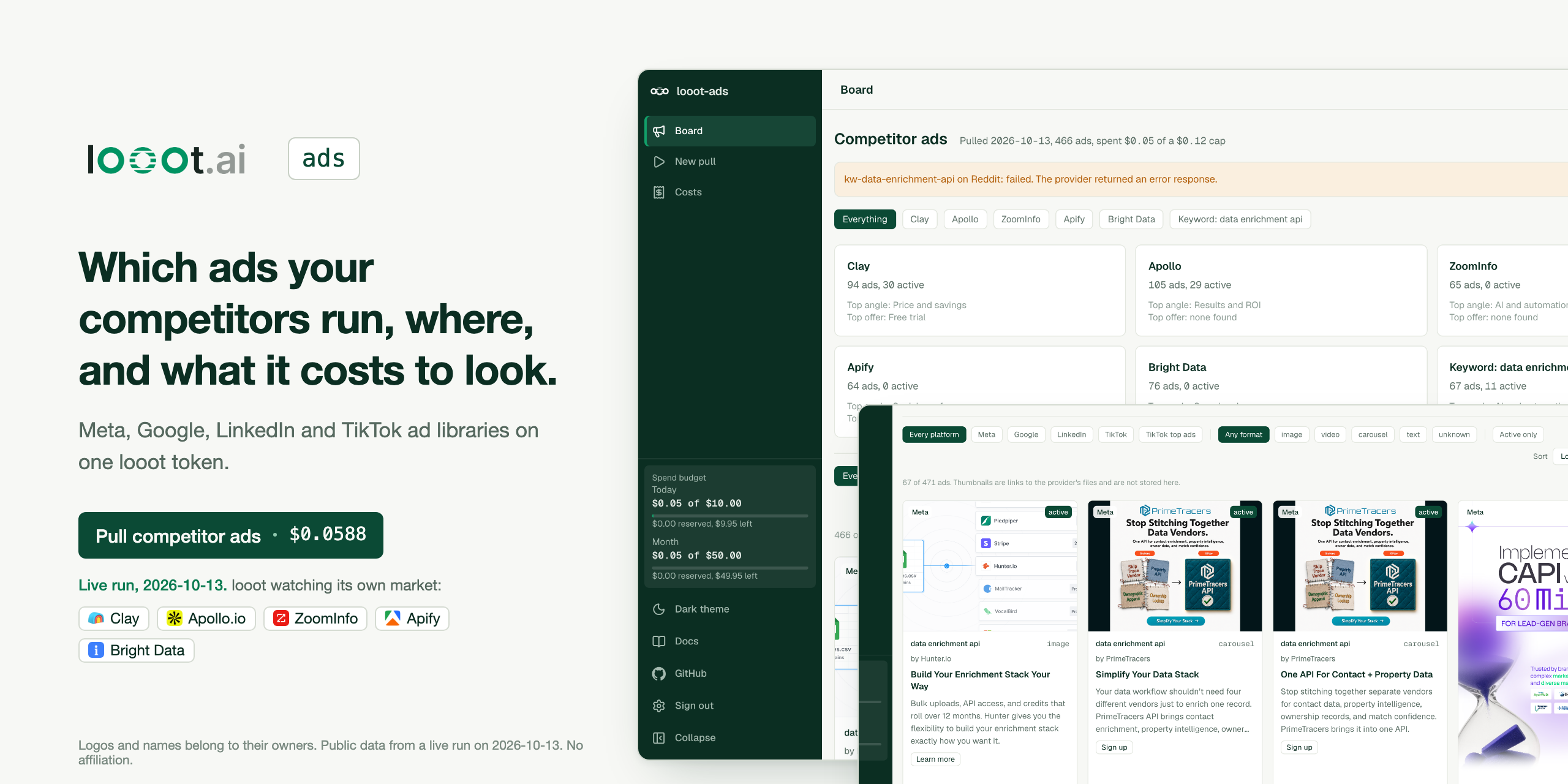The height and width of the screenshot is (784, 1568).
Task: Click the New pull play icon
Action: 659,162
